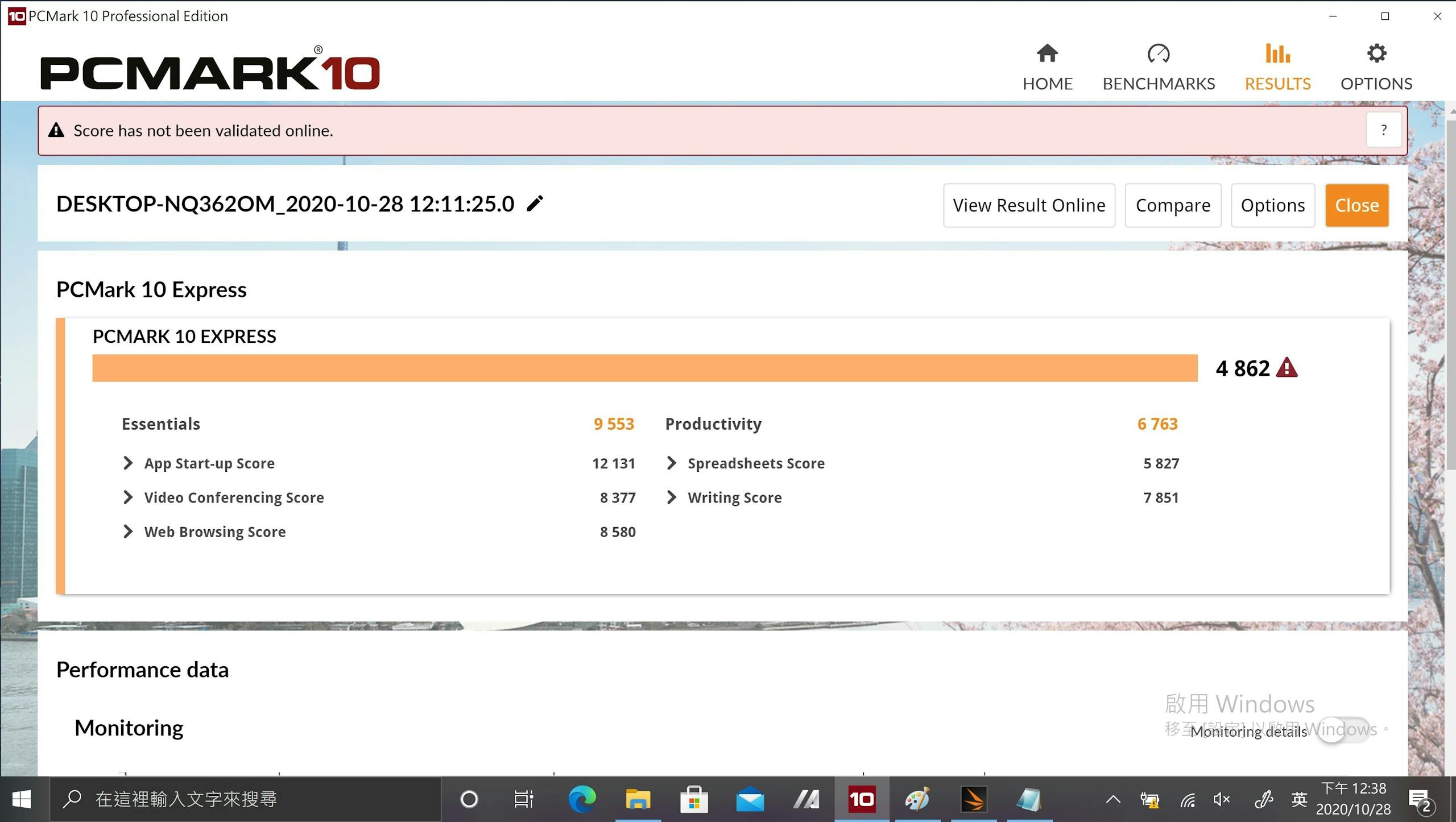The image size is (1456, 822).
Task: Open the Windows Start menu
Action: point(22,799)
